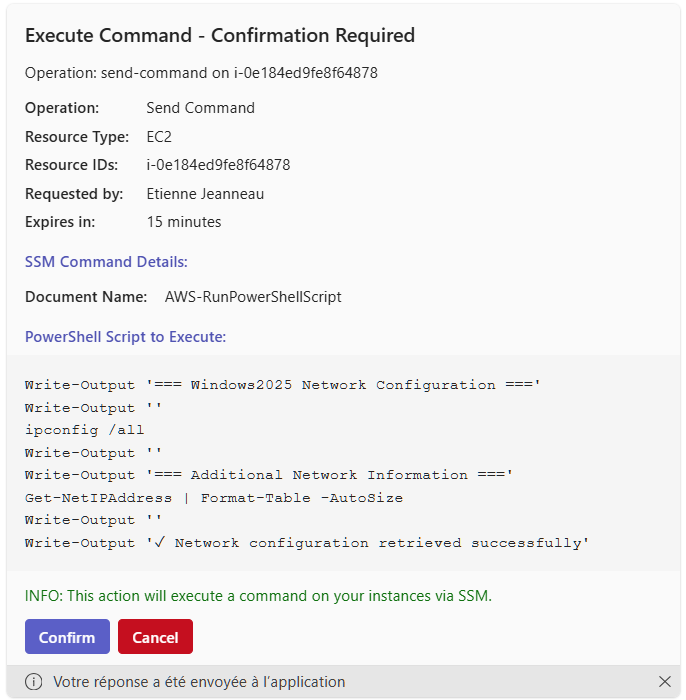
Task: Click the AWS-RunPowerShellScript document name
Action: (253, 297)
